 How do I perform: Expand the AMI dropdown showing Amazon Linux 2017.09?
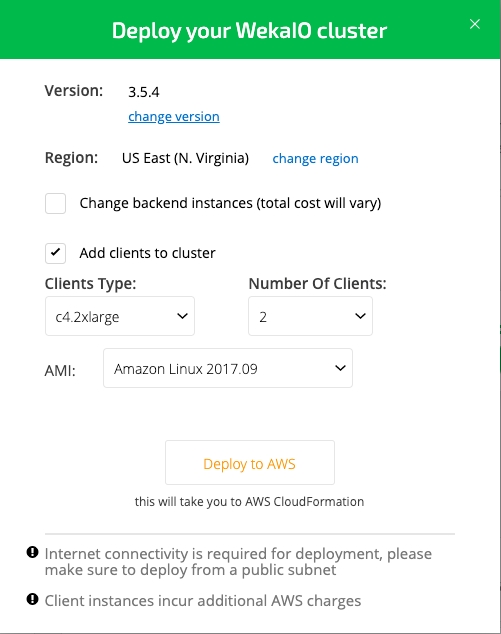click(x=228, y=368)
